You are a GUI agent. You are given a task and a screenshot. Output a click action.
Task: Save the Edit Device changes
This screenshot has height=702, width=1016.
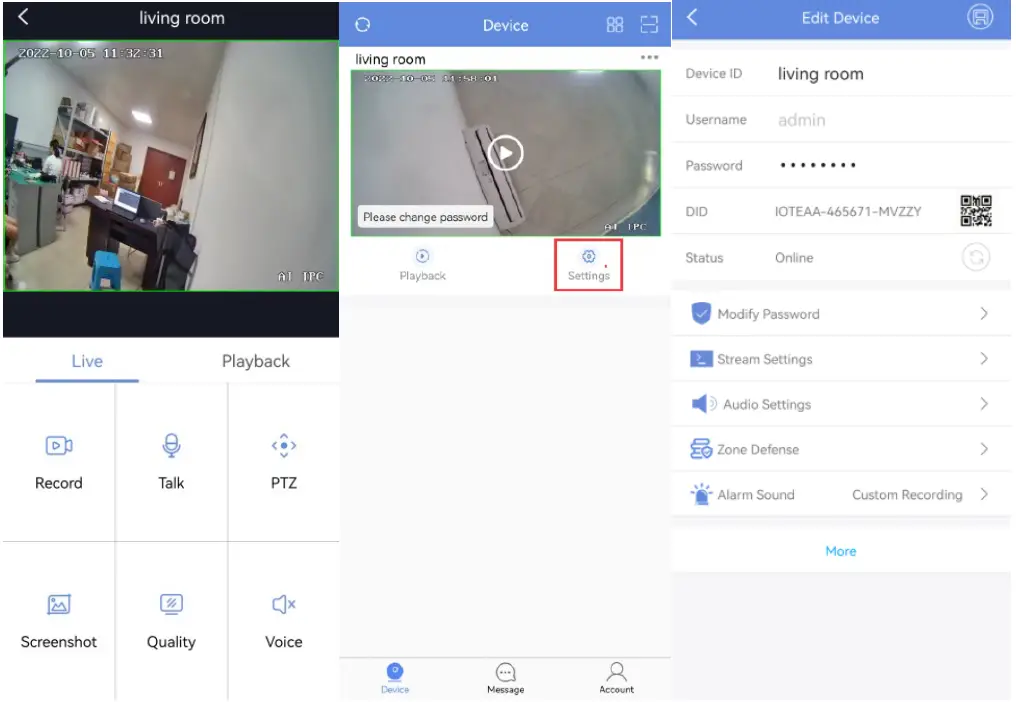(x=980, y=17)
